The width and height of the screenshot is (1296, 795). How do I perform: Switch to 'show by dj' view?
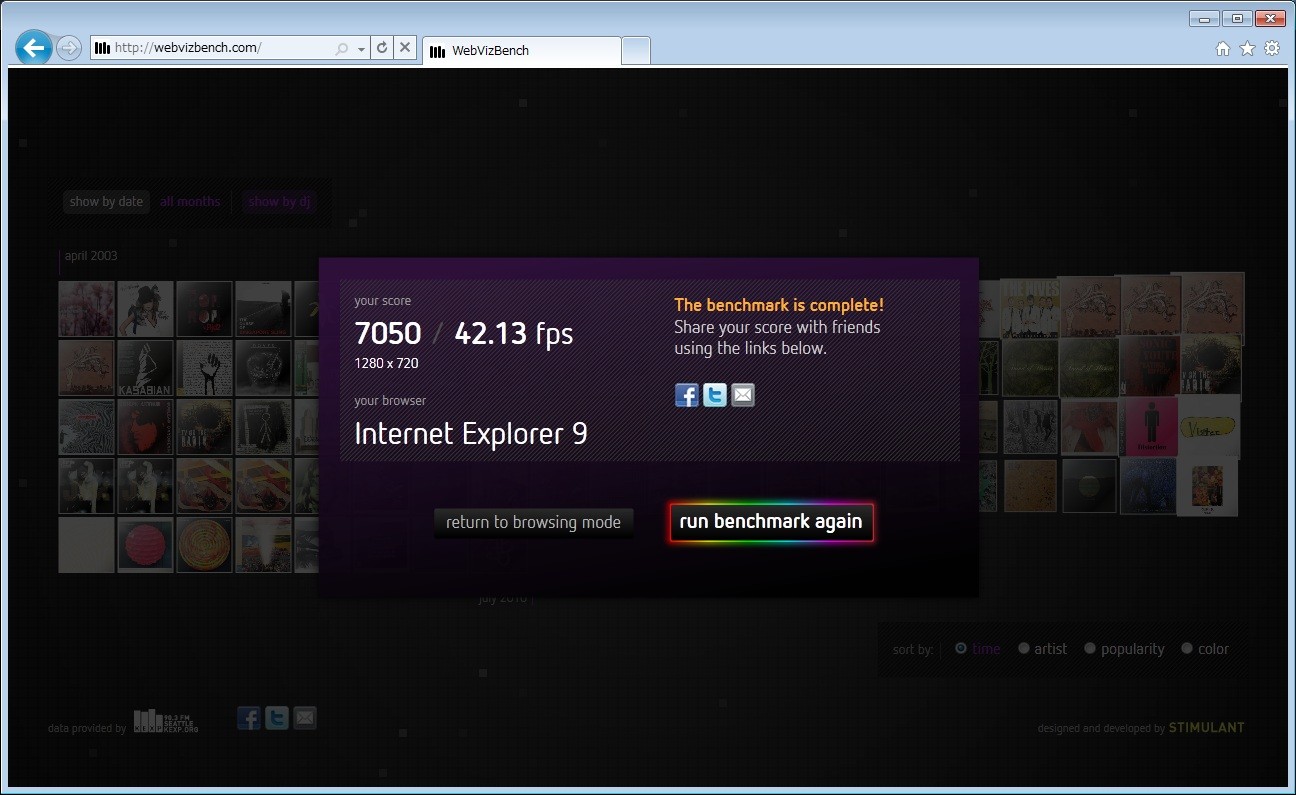(x=280, y=202)
